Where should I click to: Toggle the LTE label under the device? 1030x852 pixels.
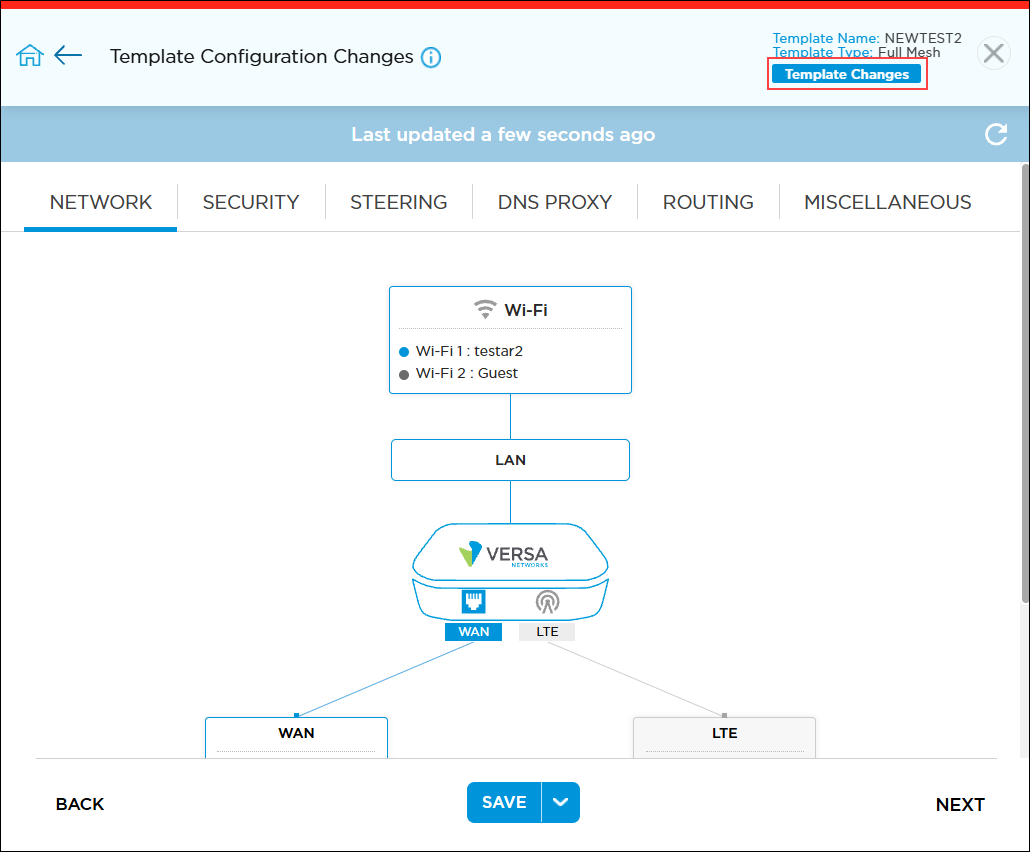pos(546,631)
